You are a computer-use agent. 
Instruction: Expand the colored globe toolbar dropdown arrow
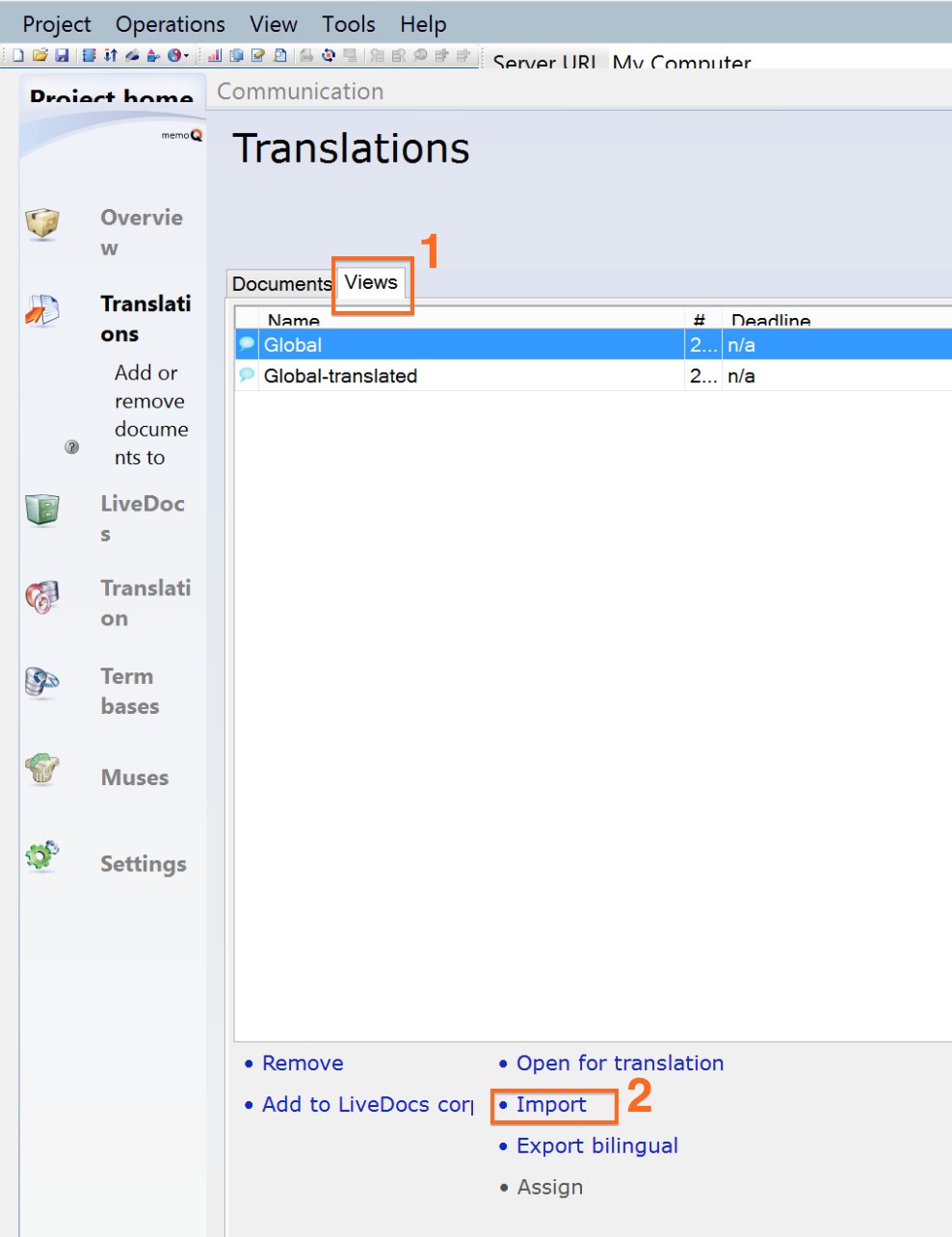pyautogui.click(x=186, y=56)
